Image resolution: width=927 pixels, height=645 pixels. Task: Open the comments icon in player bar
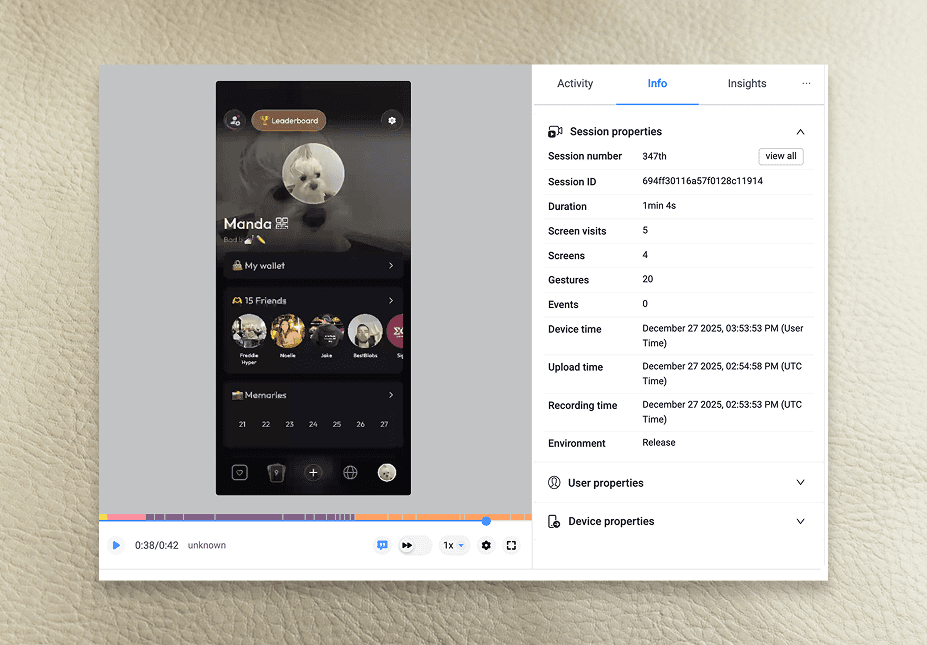pos(383,545)
